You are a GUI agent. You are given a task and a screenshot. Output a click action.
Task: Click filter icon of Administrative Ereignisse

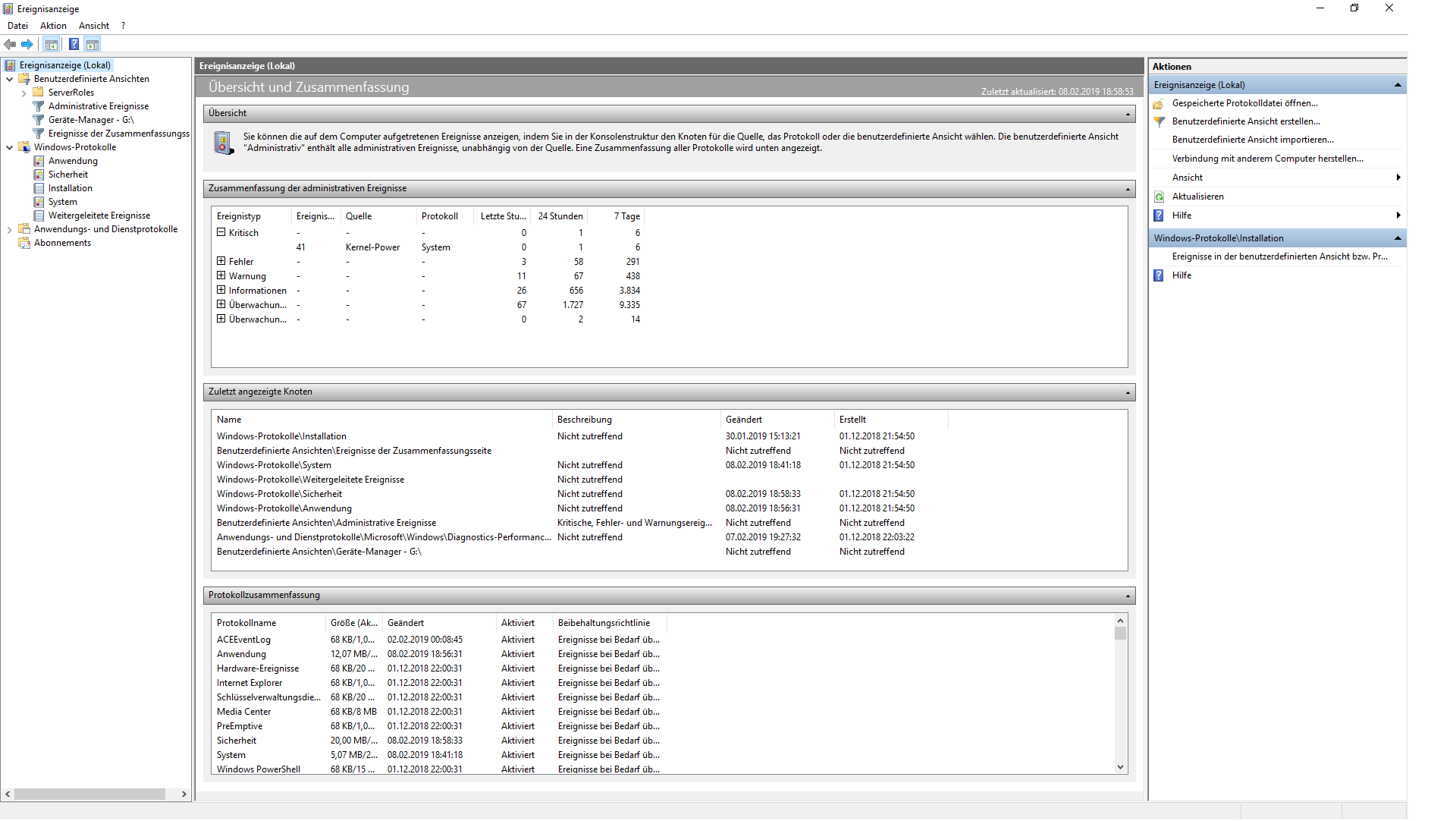point(39,107)
